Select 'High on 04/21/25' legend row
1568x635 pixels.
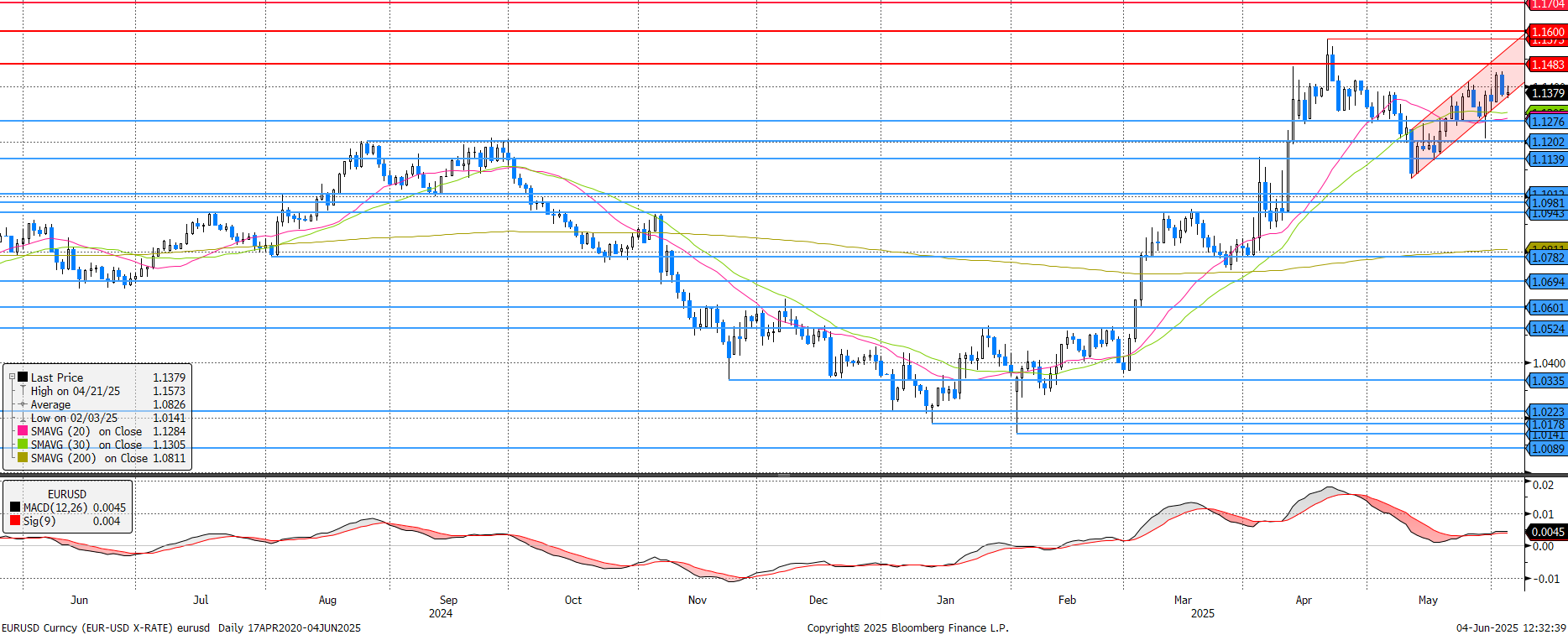76,391
